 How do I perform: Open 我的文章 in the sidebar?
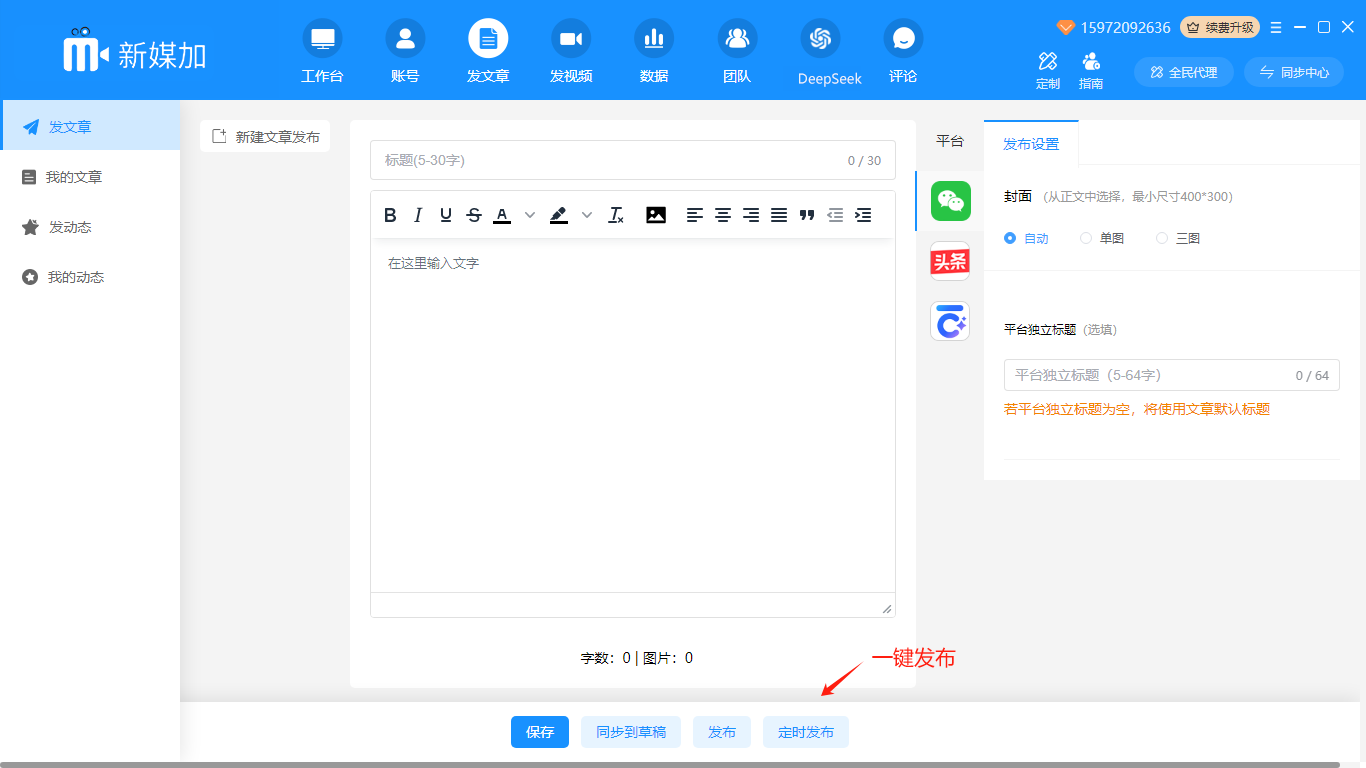pos(74,177)
